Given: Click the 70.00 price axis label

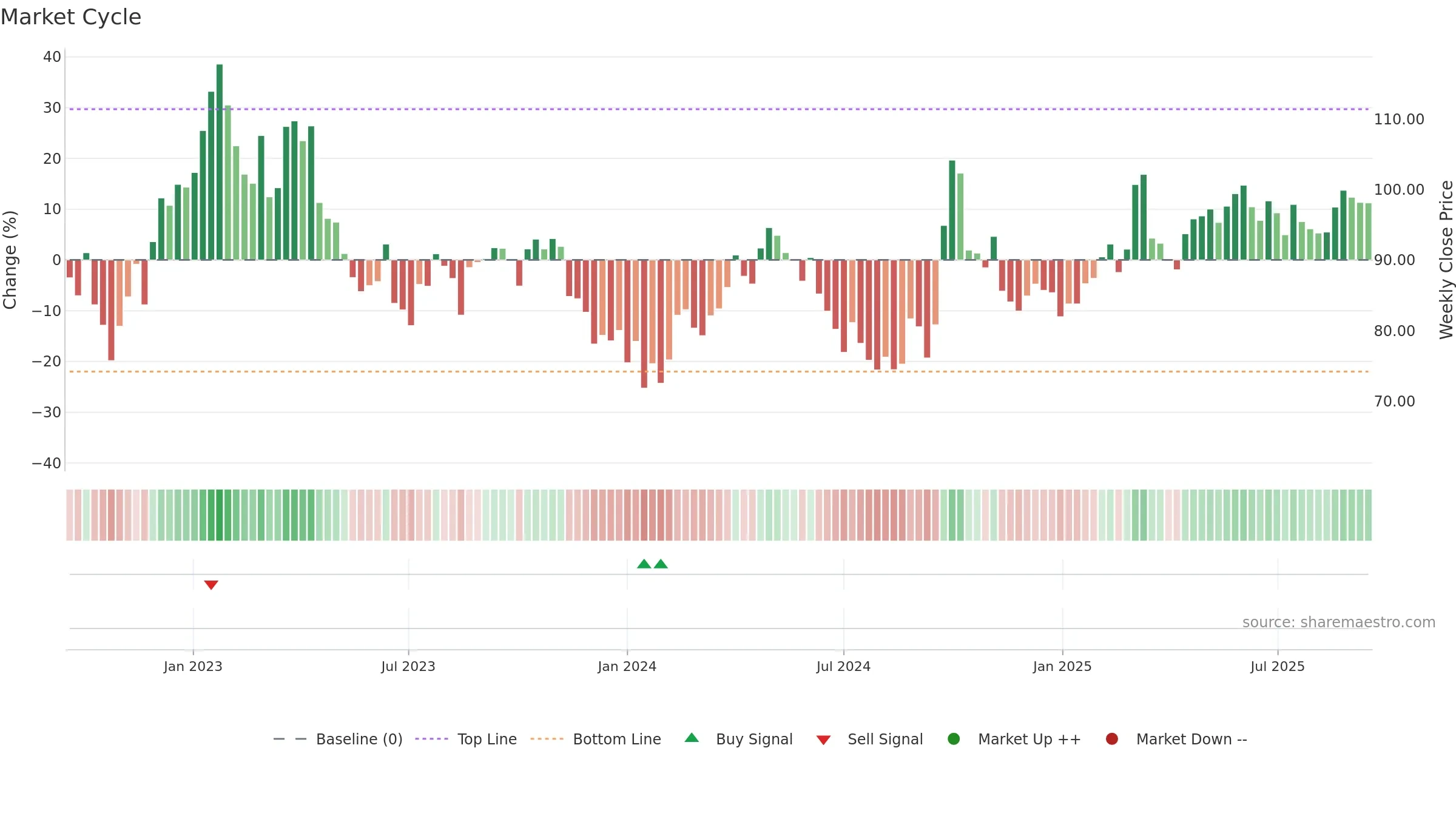Looking at the screenshot, I should pyautogui.click(x=1394, y=402).
